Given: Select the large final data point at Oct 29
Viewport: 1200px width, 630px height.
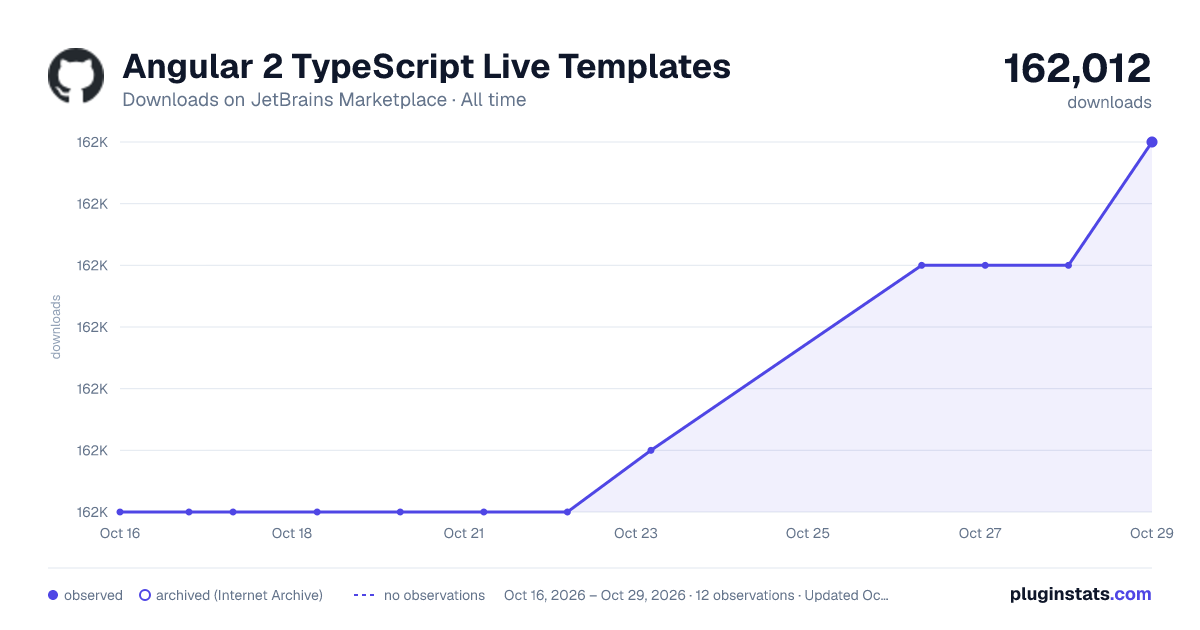Looking at the screenshot, I should [1152, 142].
